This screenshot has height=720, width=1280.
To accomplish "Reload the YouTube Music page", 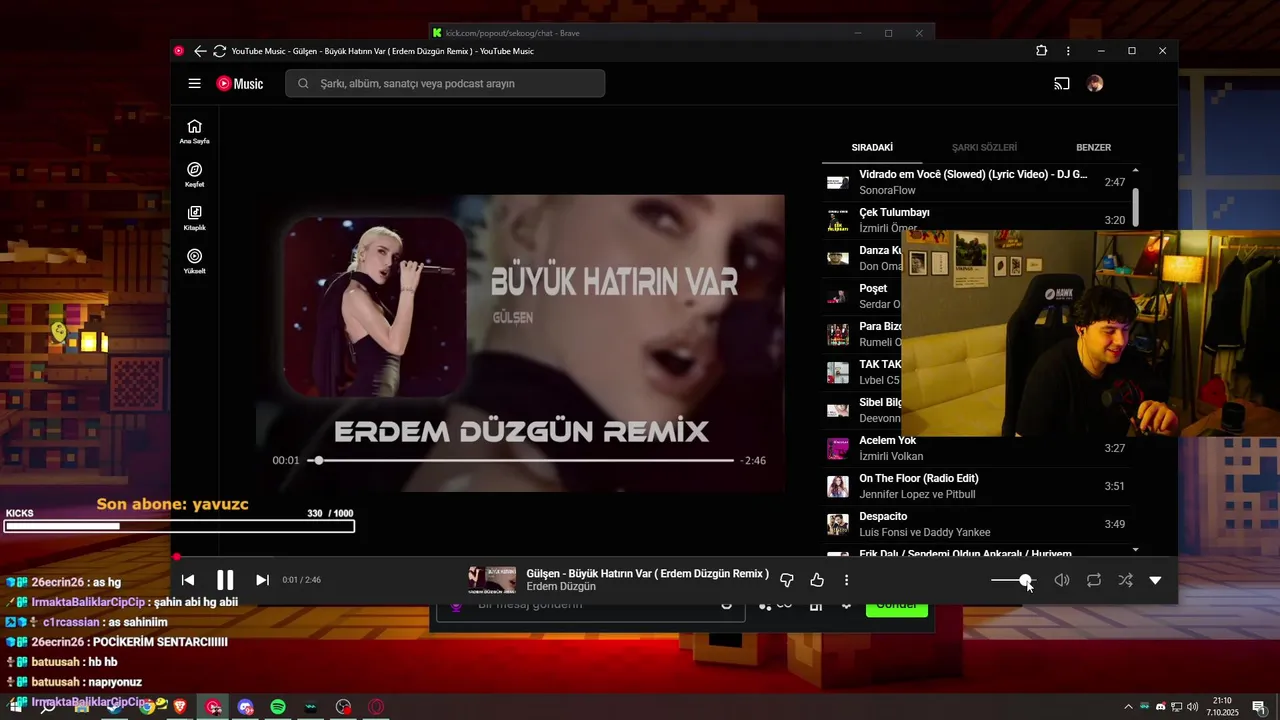I will 219,51.
